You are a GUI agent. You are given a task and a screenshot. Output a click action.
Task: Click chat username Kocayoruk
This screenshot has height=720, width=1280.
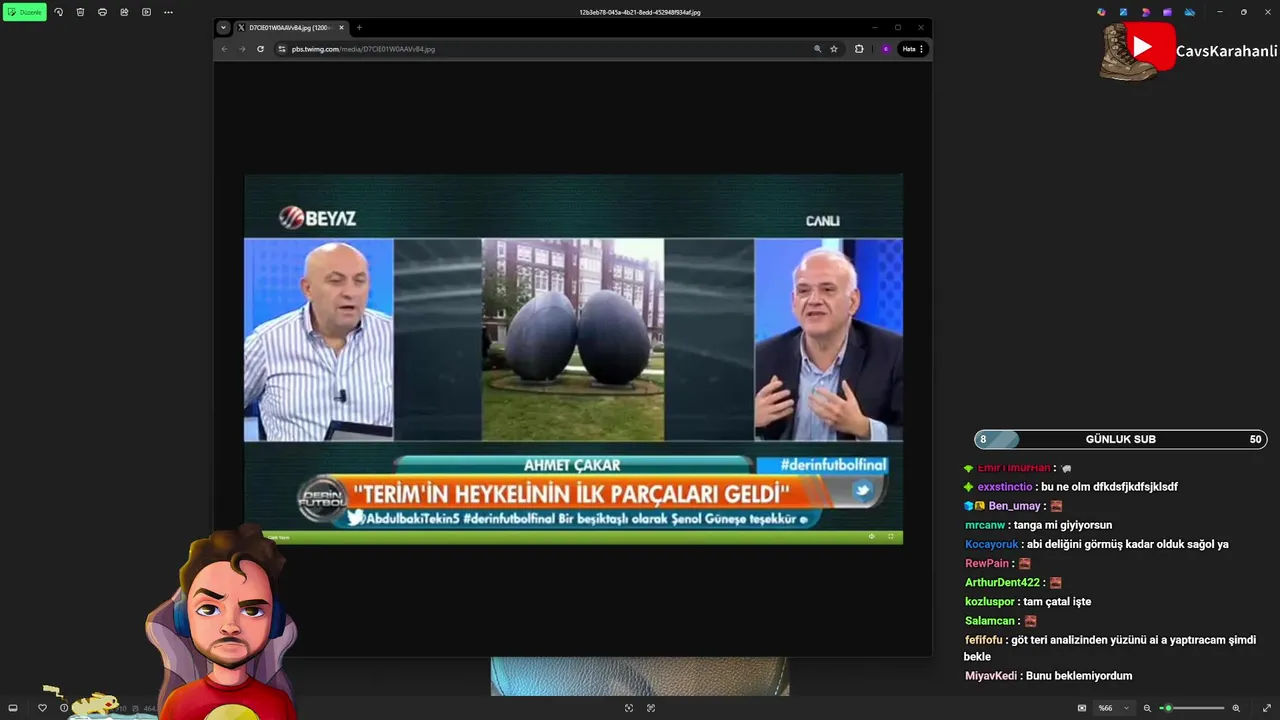pyautogui.click(x=992, y=544)
